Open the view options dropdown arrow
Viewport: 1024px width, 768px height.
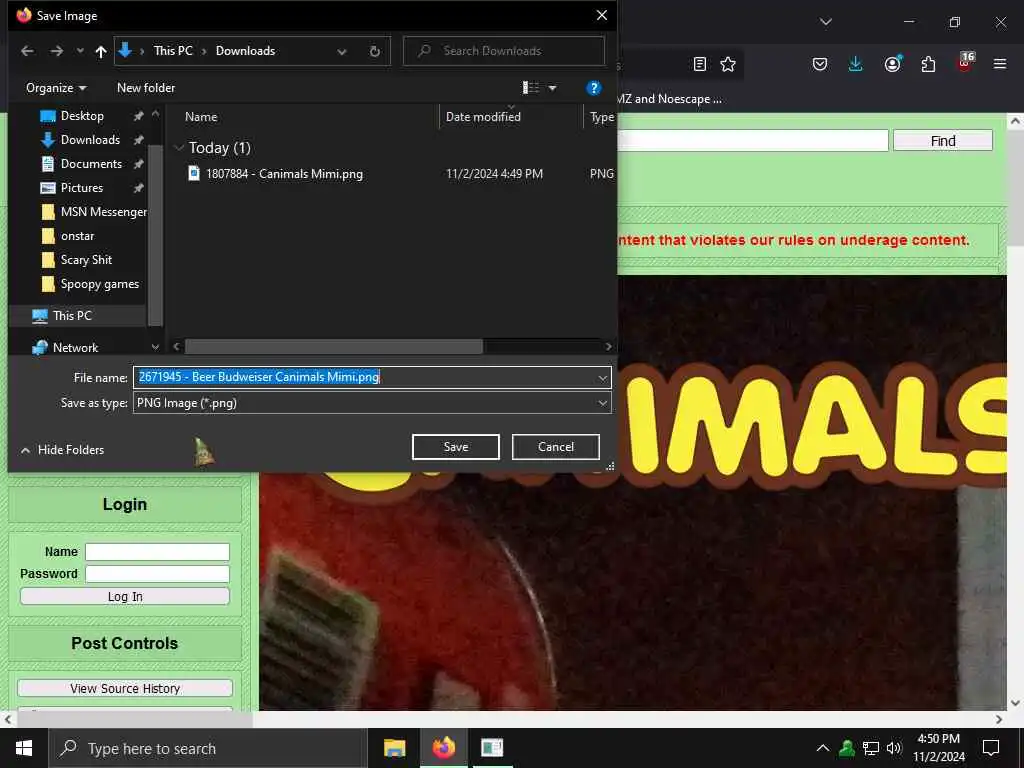pos(552,88)
